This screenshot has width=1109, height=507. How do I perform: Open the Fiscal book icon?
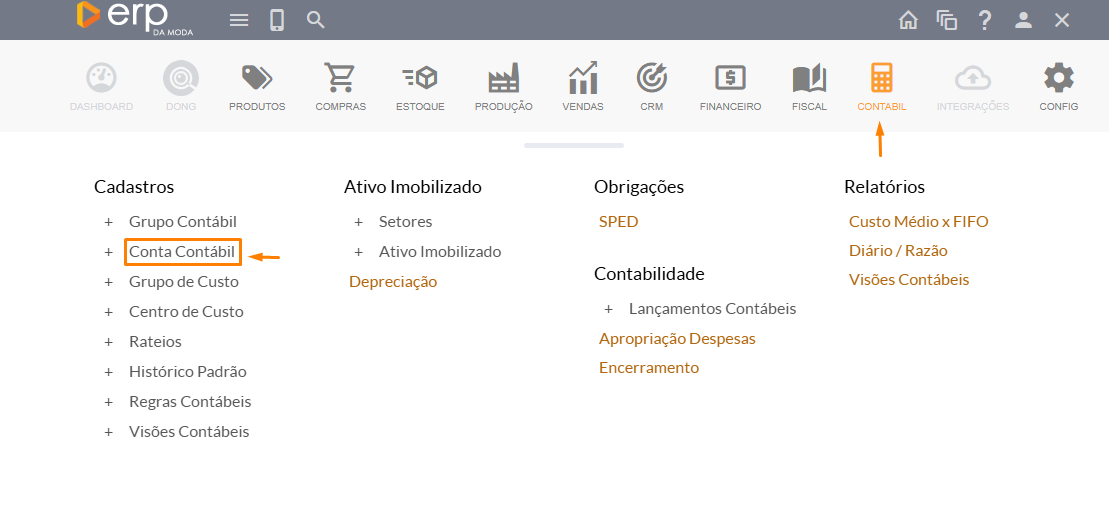809,86
